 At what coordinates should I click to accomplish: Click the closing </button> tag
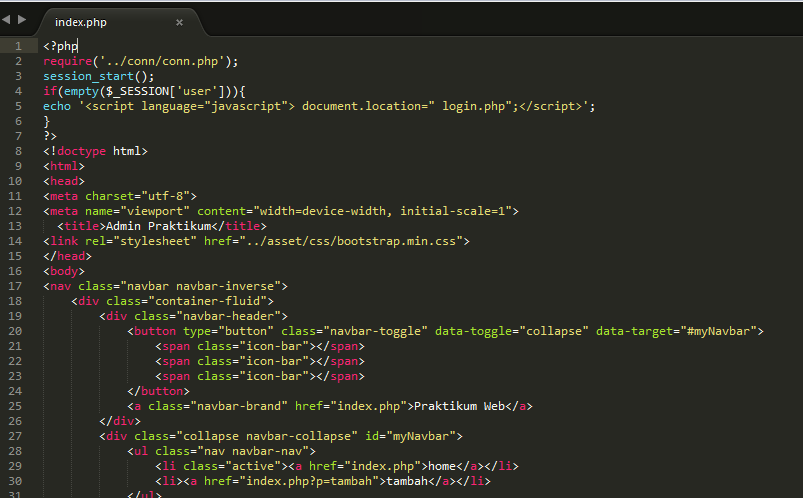(x=158, y=391)
